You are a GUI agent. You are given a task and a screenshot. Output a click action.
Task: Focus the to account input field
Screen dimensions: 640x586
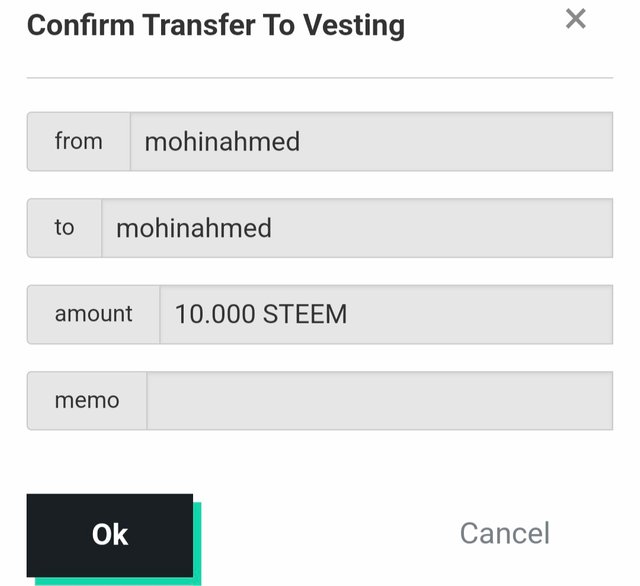357,228
